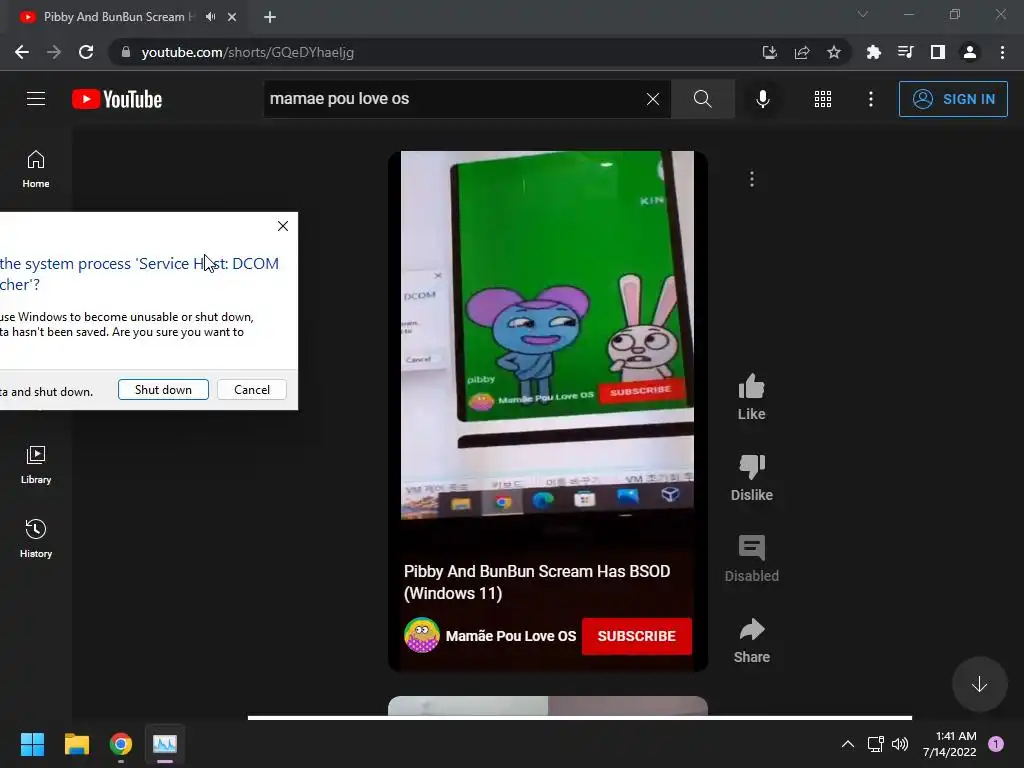The image size is (1024, 768).
Task: Click Cancel in the dialog
Action: pyautogui.click(x=251, y=390)
